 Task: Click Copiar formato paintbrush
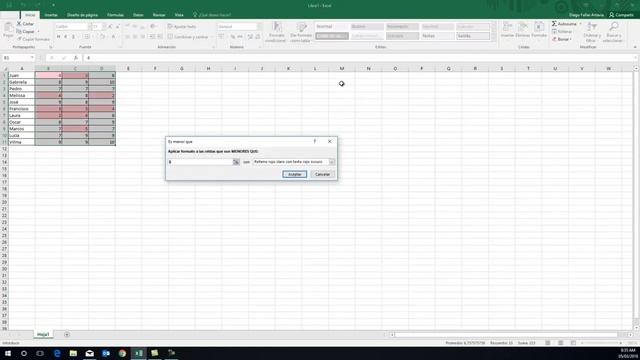(x=33, y=39)
